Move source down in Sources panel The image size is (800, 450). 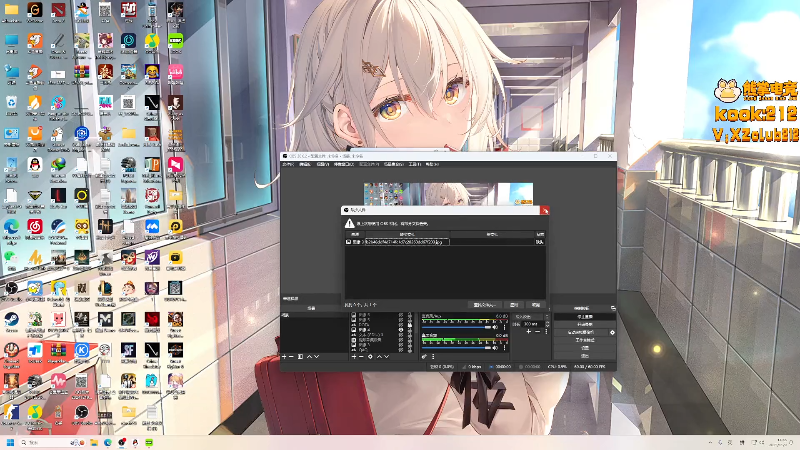pos(386,357)
